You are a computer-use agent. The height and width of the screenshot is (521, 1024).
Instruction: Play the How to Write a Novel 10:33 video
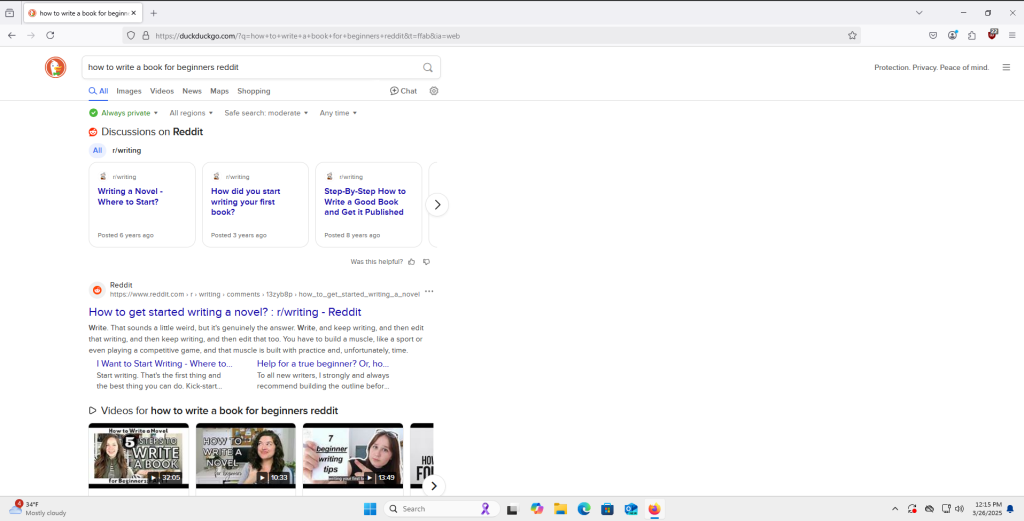pyautogui.click(x=246, y=456)
